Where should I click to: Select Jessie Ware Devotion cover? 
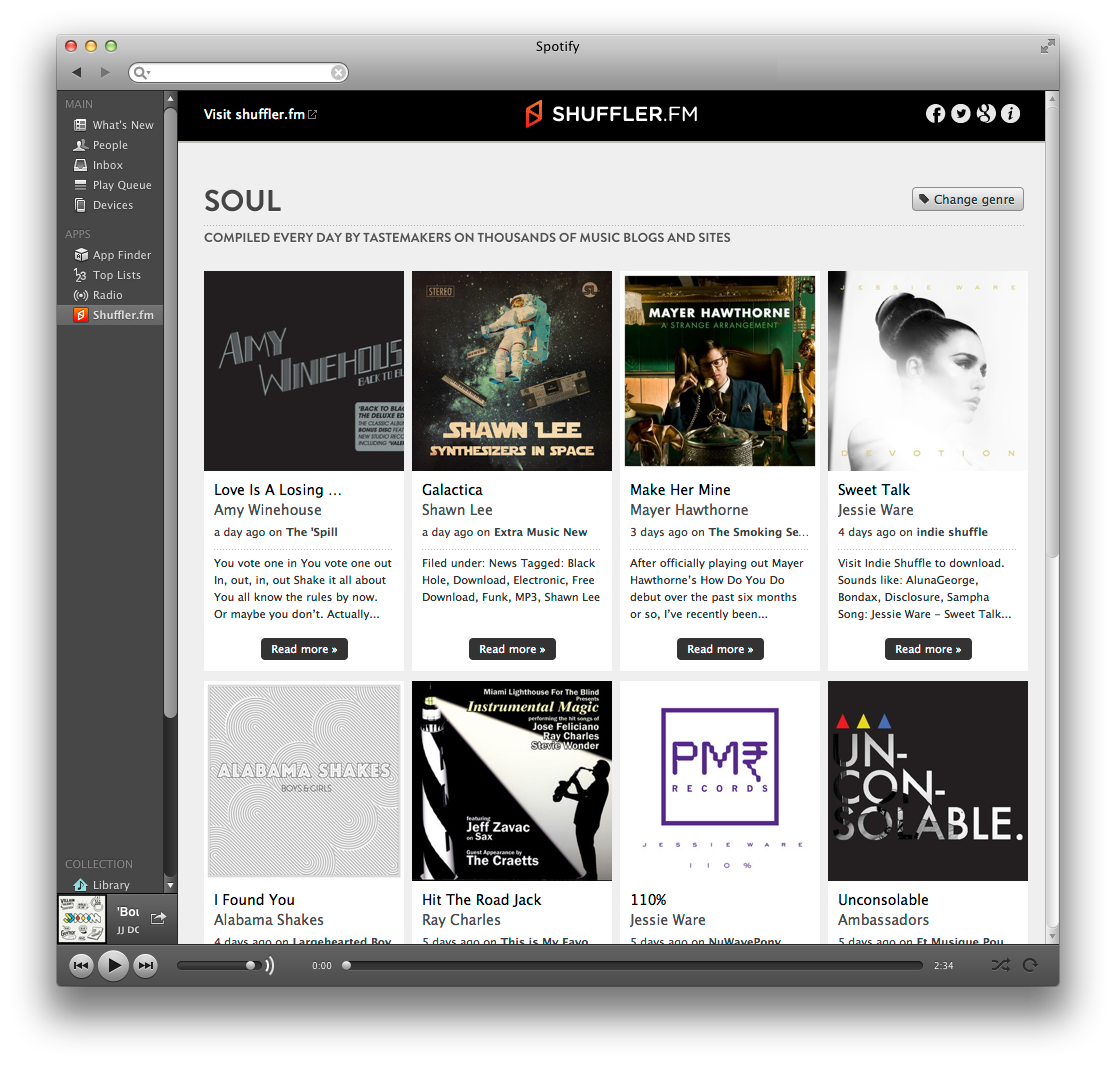pyautogui.click(x=927, y=371)
